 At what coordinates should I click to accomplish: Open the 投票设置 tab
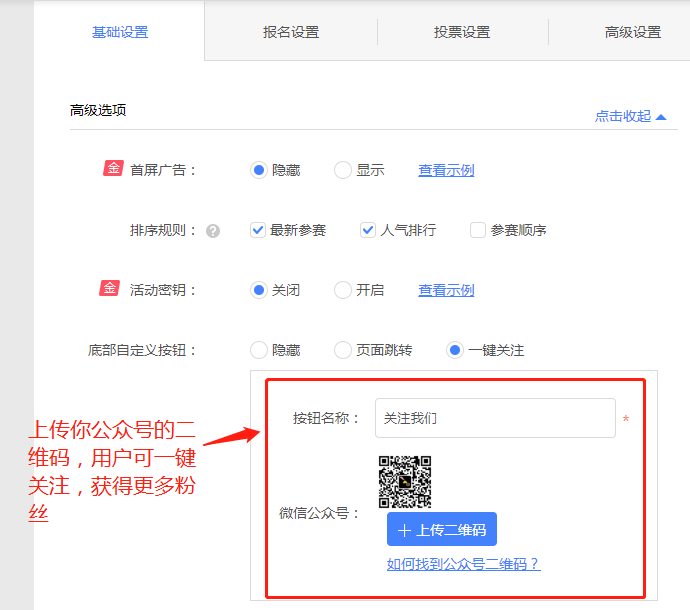462,32
